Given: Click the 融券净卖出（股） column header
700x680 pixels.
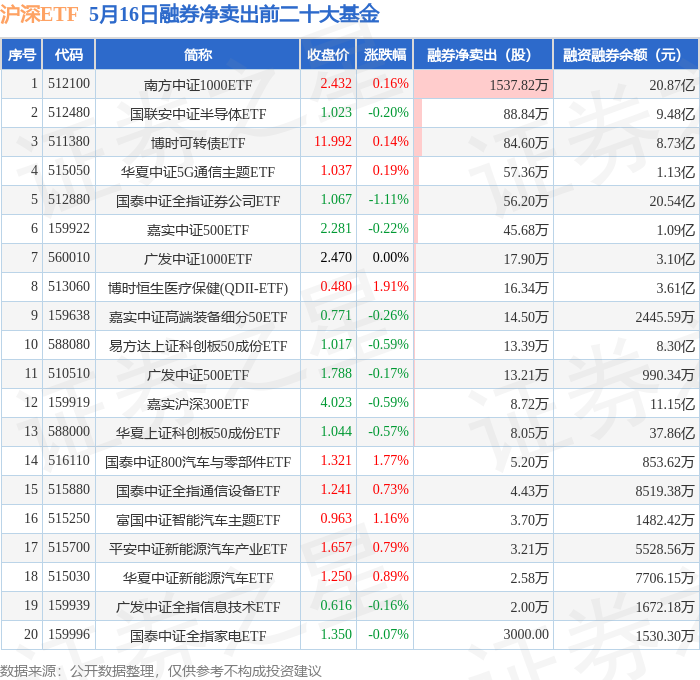Looking at the screenshot, I should point(483,54).
